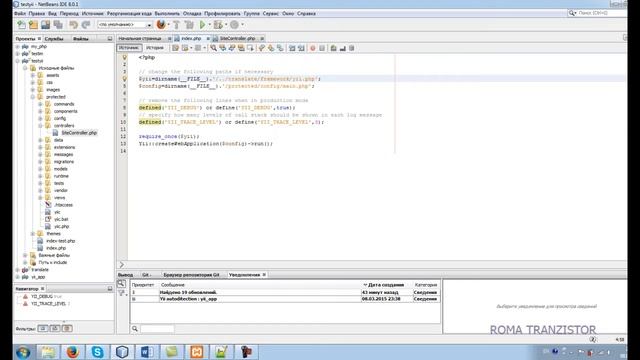Click the Firefox browser run icon

coord(161,24)
